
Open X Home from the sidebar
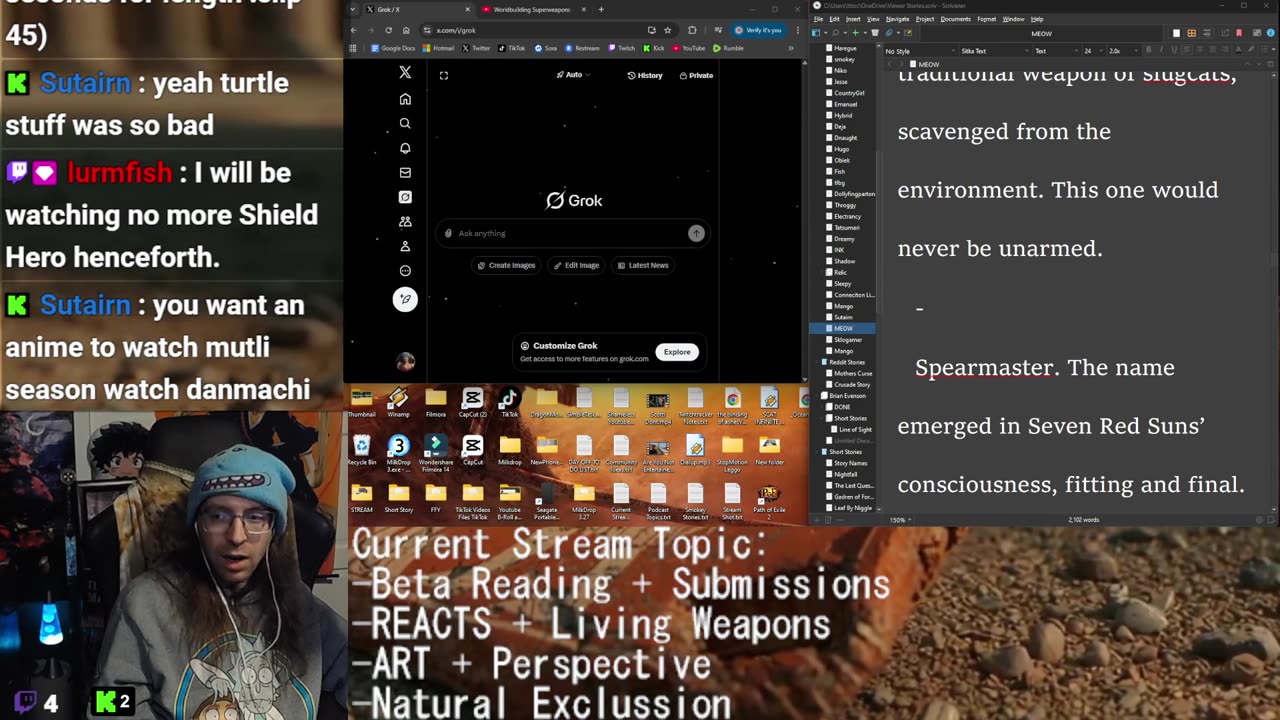[405, 99]
